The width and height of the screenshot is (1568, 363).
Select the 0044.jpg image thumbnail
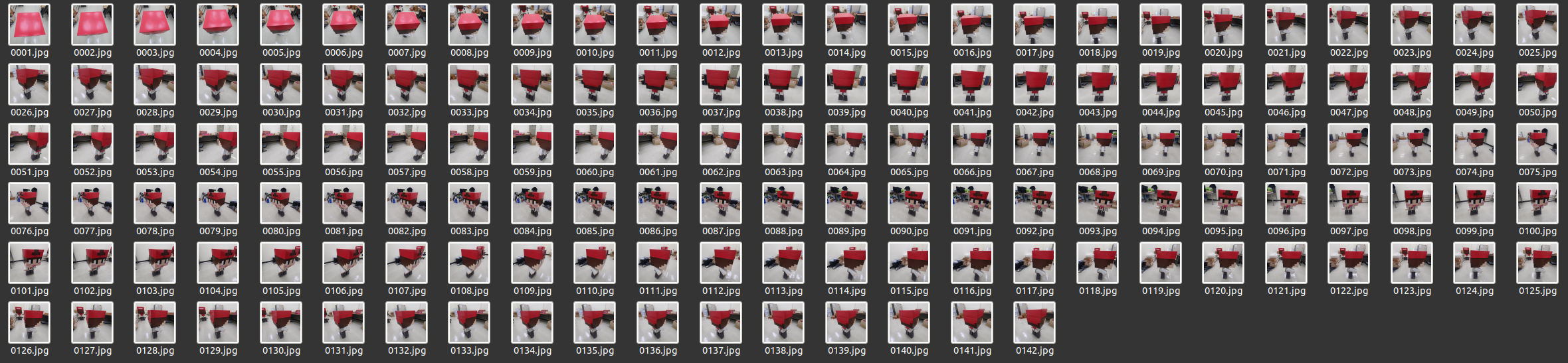1161,84
